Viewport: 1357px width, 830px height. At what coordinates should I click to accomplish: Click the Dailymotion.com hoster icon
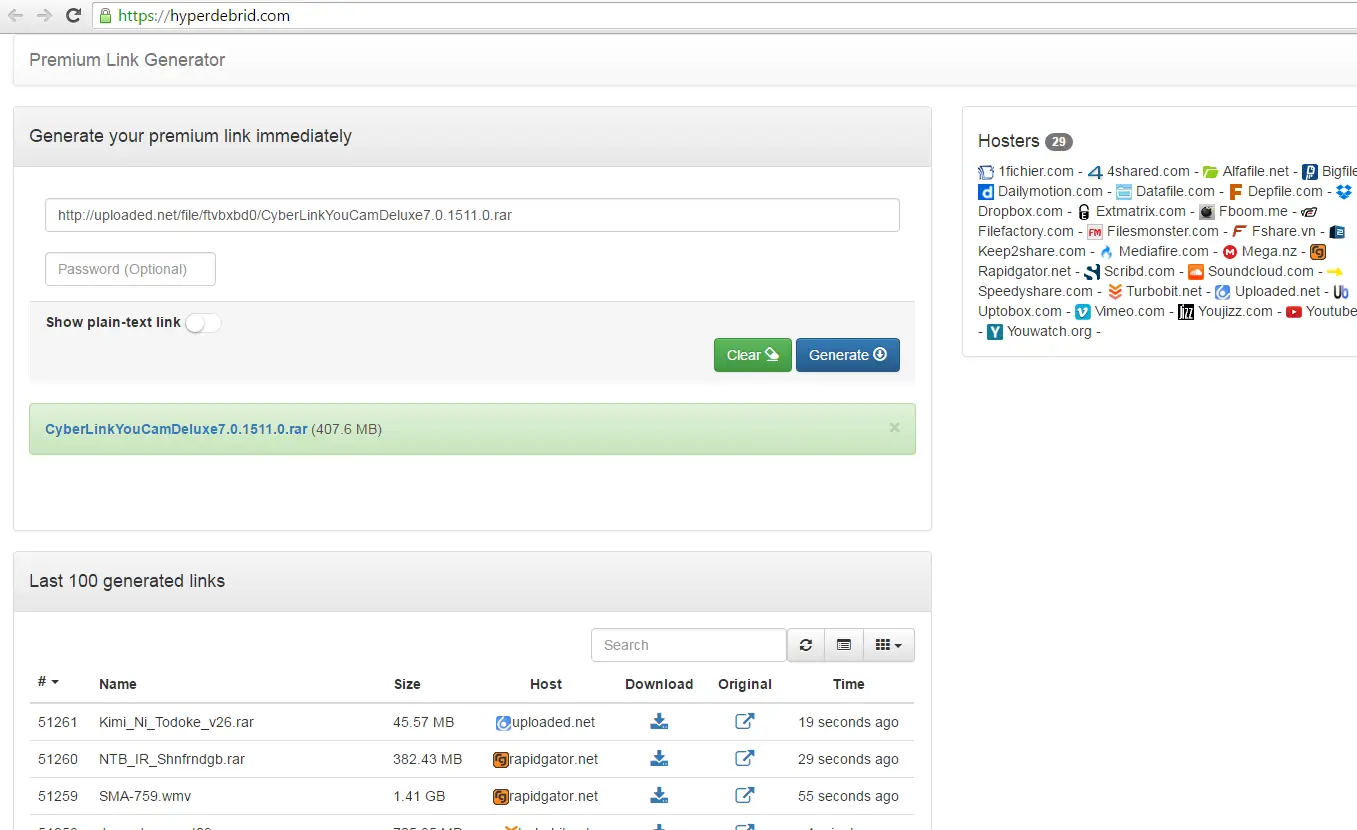986,192
